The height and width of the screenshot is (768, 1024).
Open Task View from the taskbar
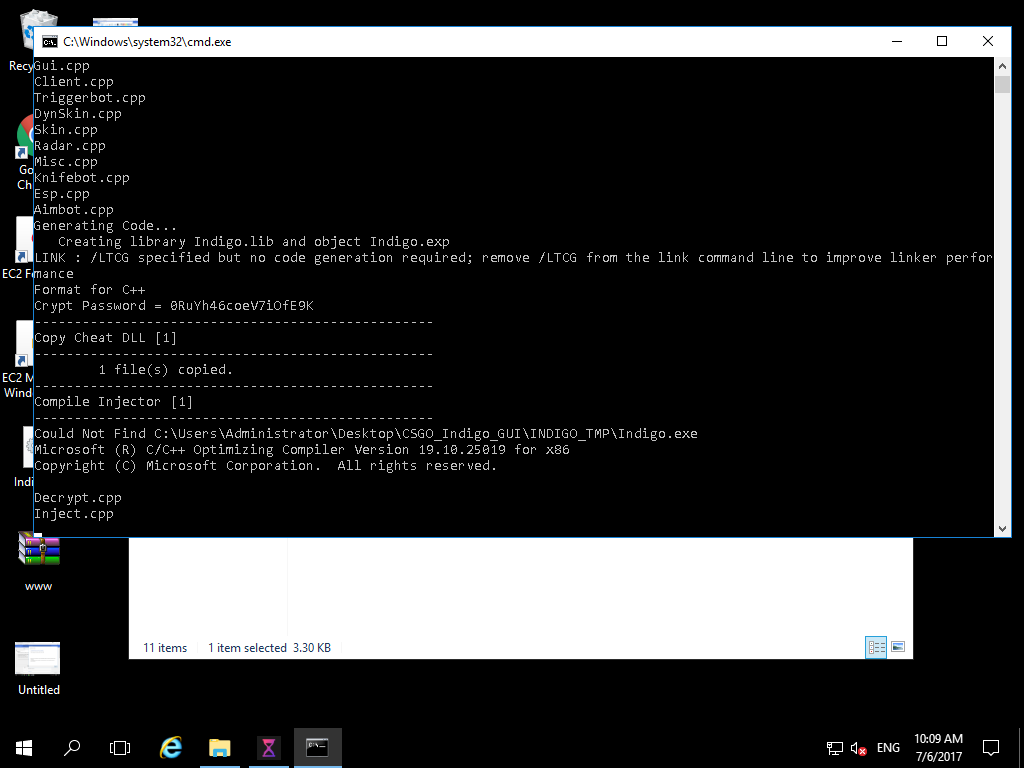point(120,748)
